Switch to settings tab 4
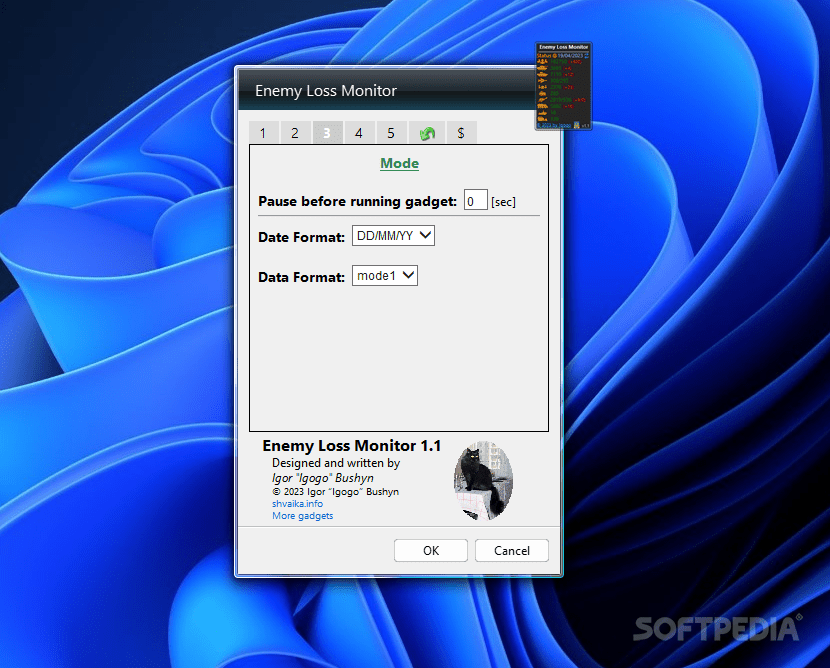830x668 pixels. [x=359, y=132]
